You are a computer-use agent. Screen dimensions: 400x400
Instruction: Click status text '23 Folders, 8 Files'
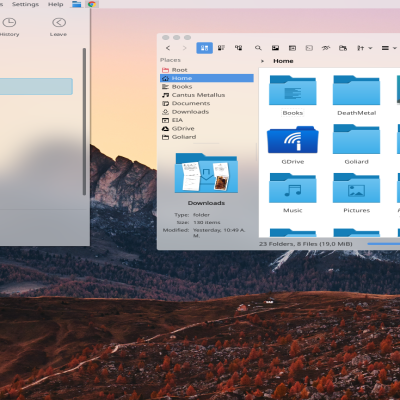pos(306,244)
